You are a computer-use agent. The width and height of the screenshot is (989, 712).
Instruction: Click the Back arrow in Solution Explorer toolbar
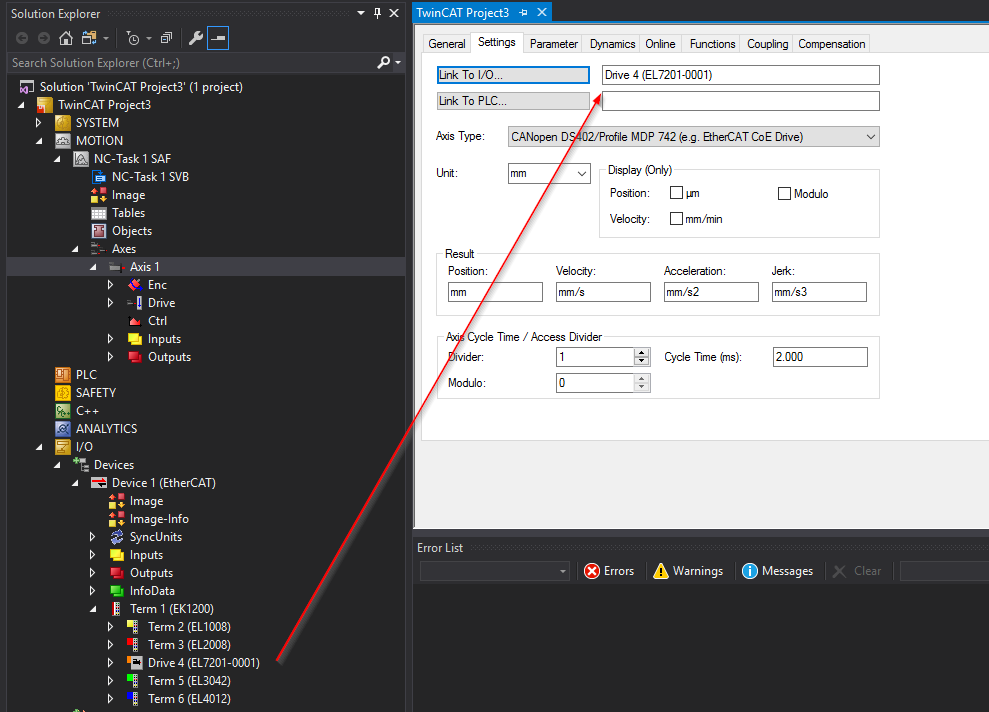tap(22, 38)
